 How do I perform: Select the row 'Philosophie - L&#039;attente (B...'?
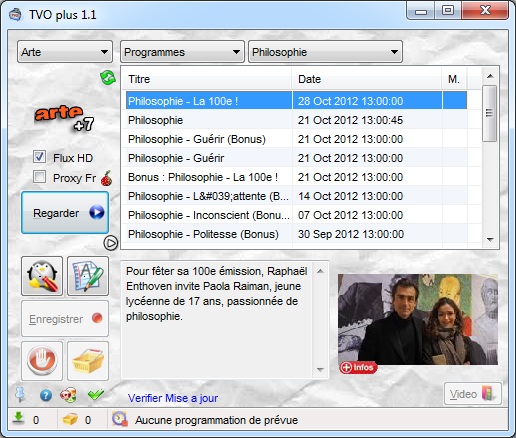pyautogui.click(x=296, y=196)
